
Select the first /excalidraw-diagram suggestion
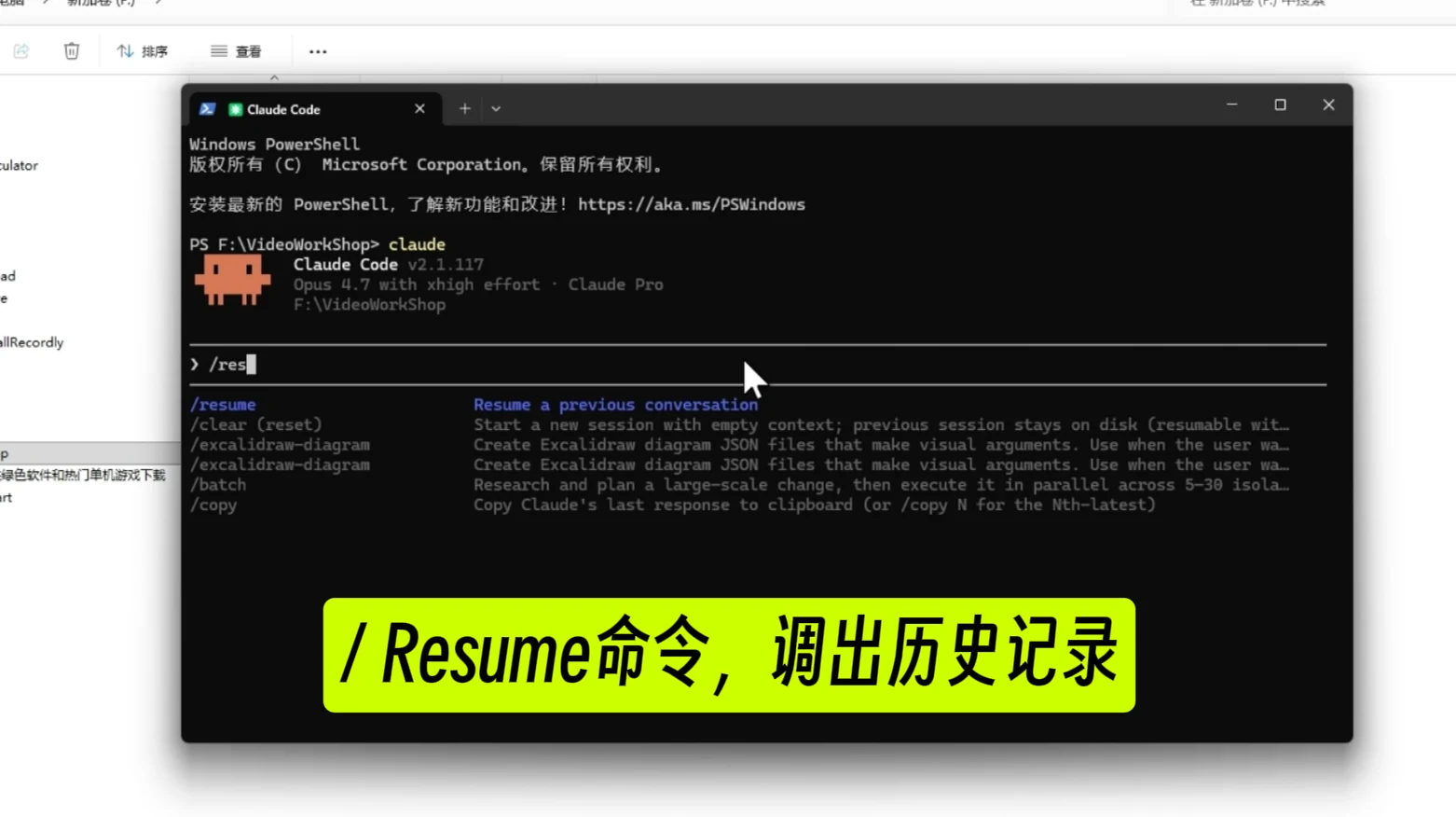click(280, 445)
